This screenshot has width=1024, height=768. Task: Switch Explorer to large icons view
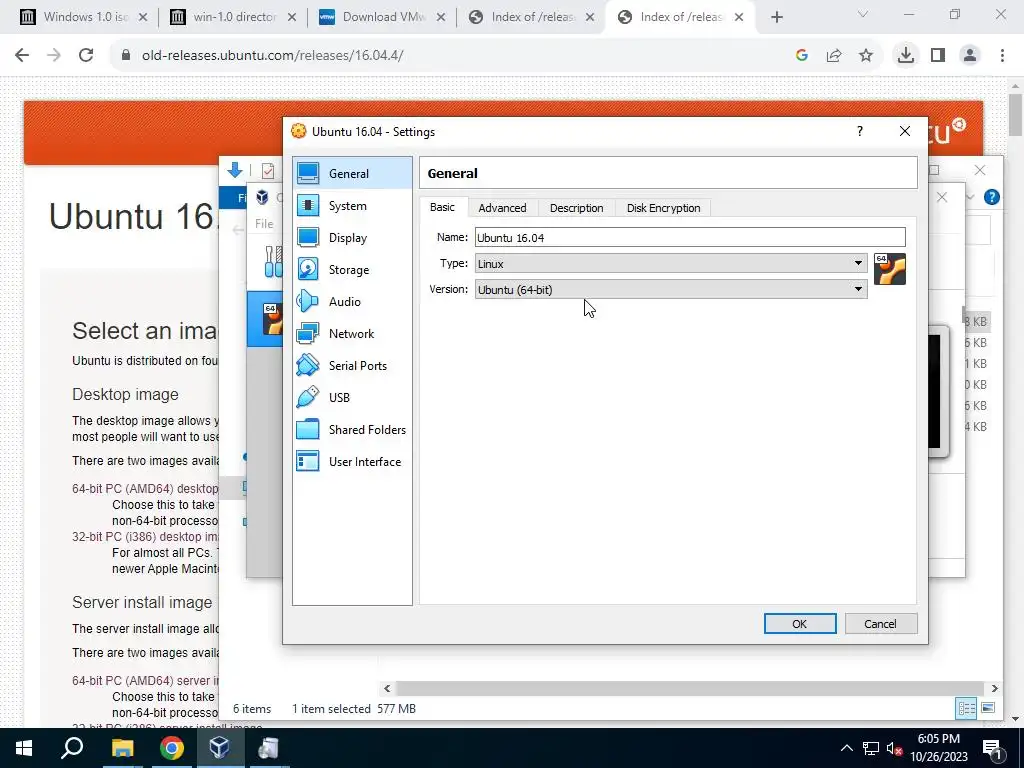tap(988, 708)
